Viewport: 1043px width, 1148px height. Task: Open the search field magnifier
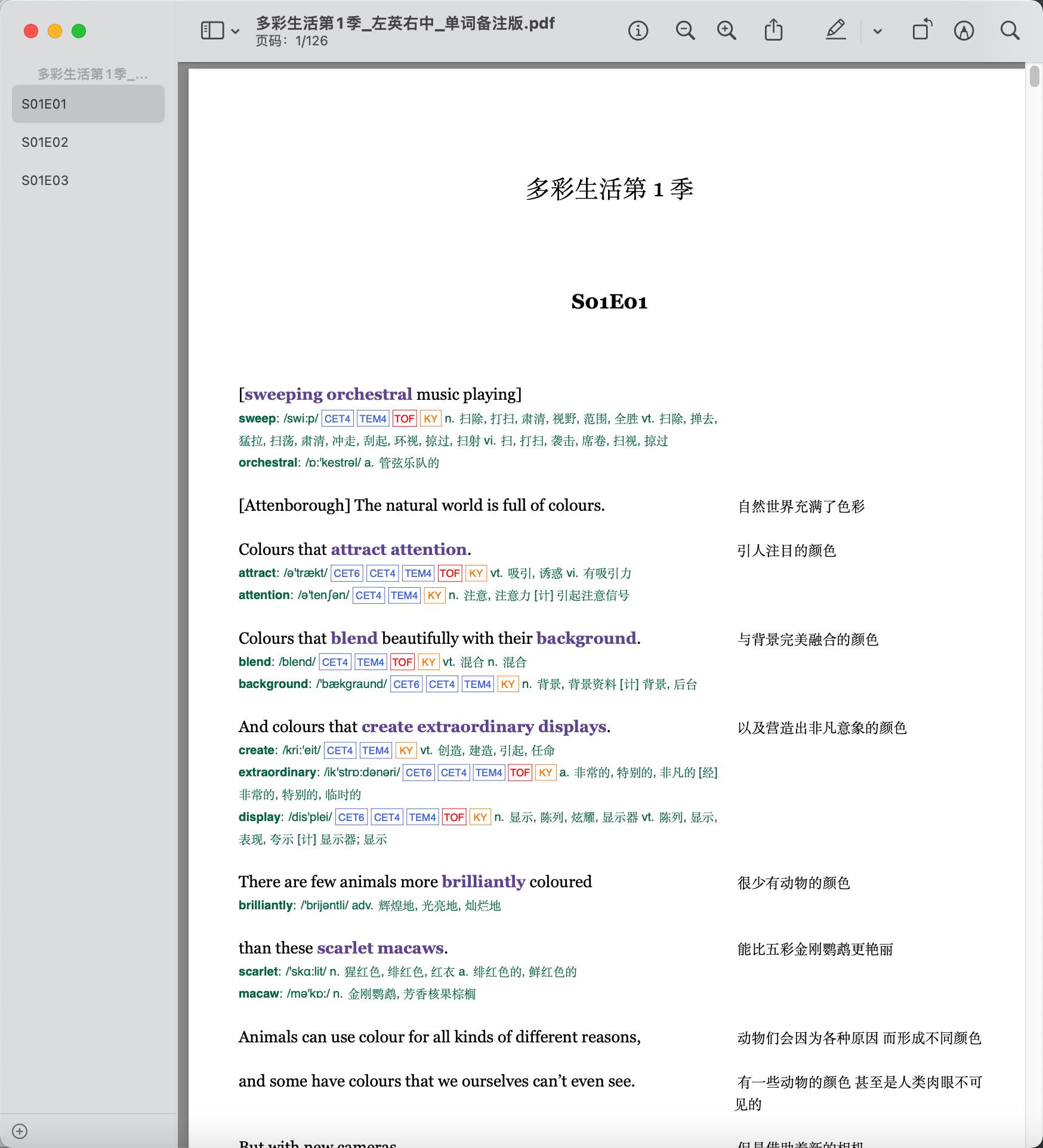coord(1010,30)
